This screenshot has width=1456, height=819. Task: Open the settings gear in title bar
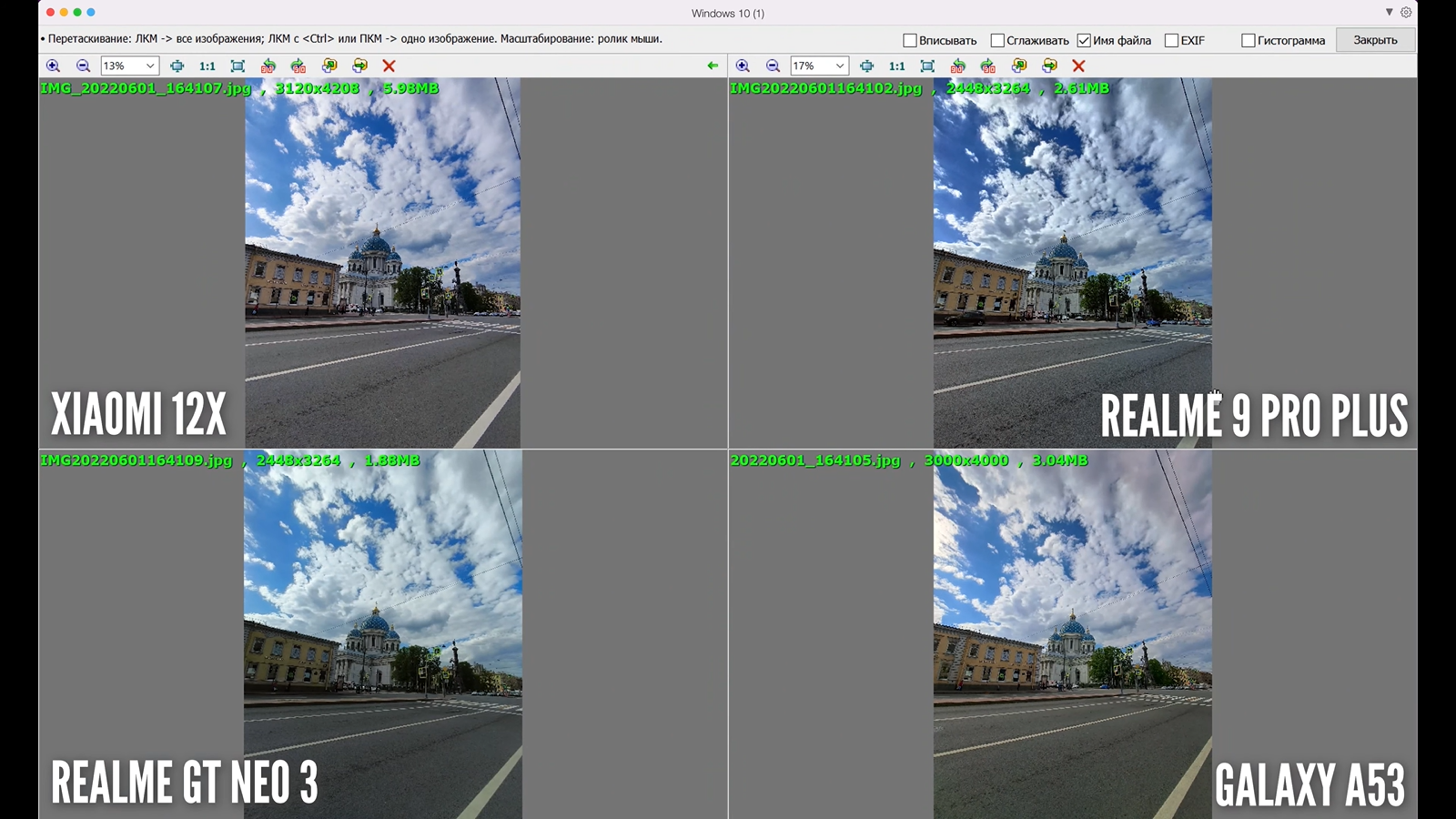click(1406, 13)
